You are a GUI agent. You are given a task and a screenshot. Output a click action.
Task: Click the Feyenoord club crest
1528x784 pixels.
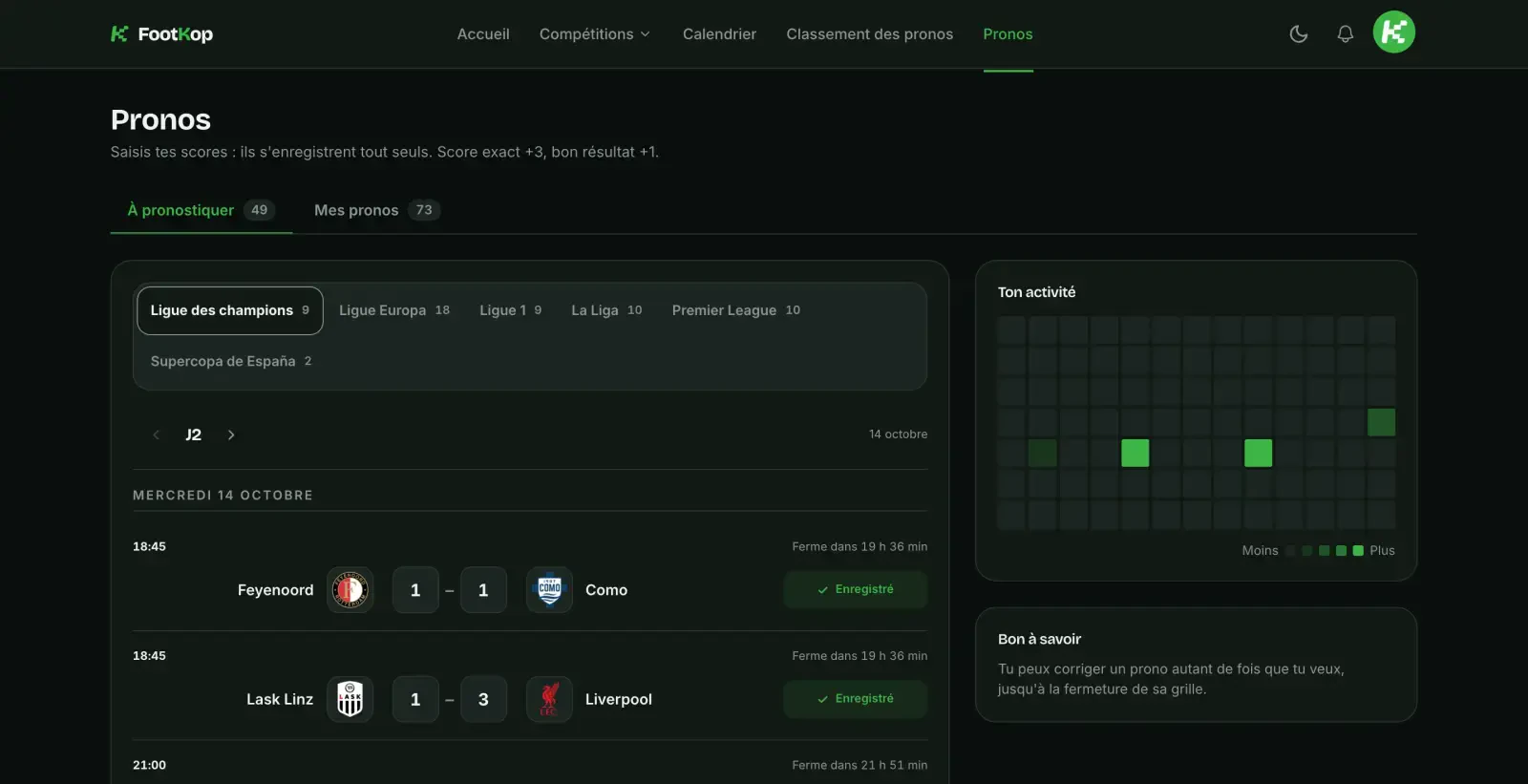pos(350,590)
